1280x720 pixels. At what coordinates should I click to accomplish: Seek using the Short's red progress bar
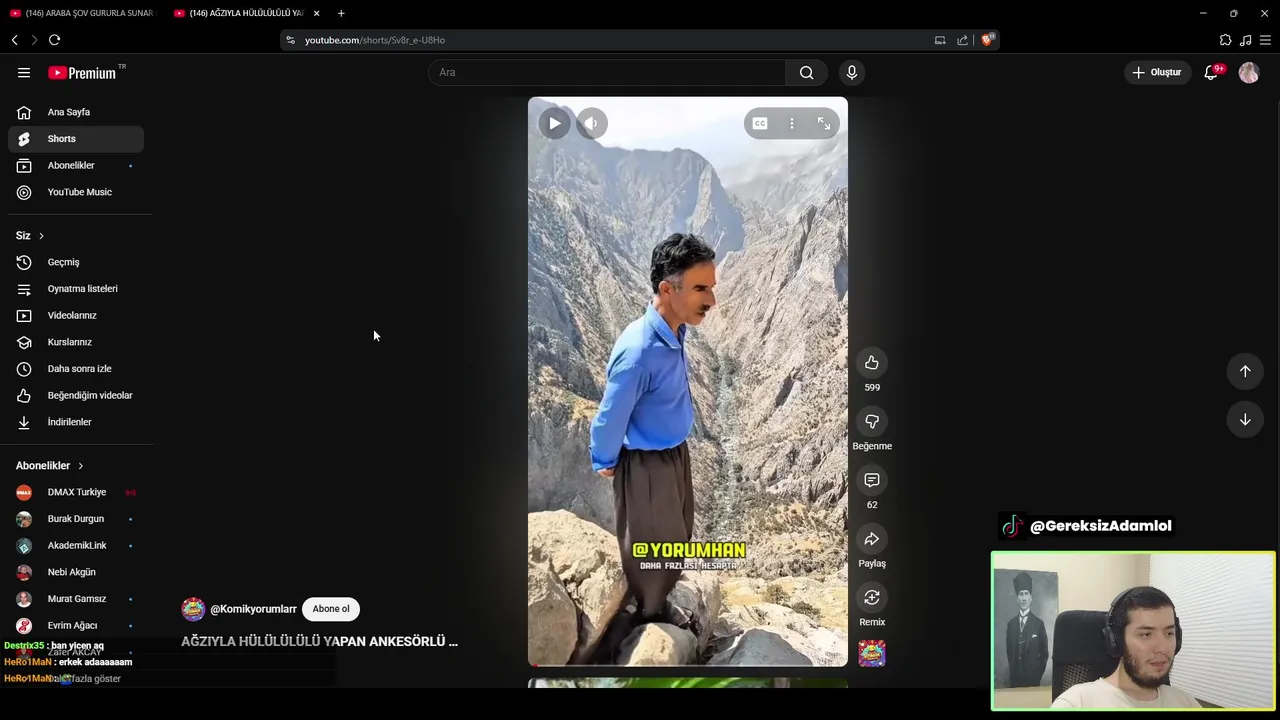[688, 665]
